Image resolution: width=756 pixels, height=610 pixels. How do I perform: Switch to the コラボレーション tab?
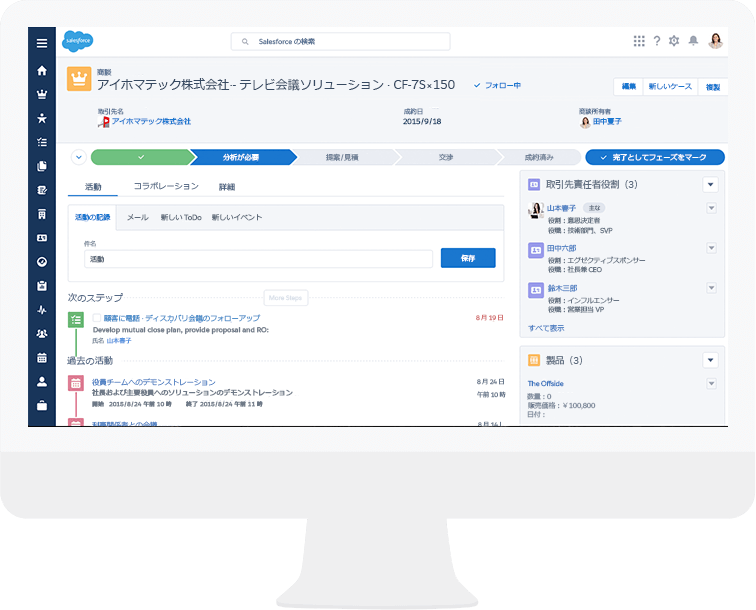166,187
